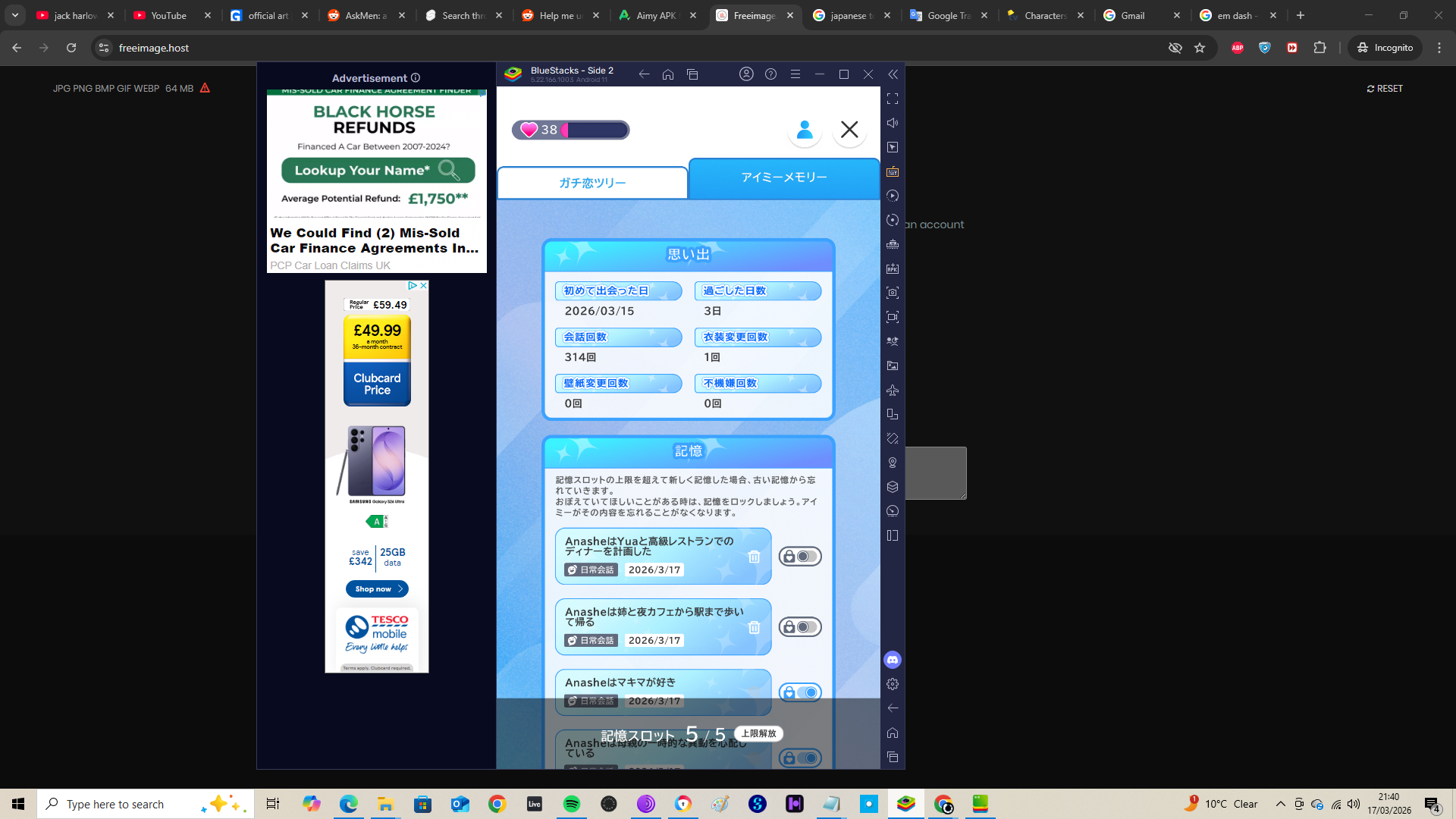Click the BlueStacks airplane mode icon
This screenshot has width=1456, height=819.
[893, 390]
